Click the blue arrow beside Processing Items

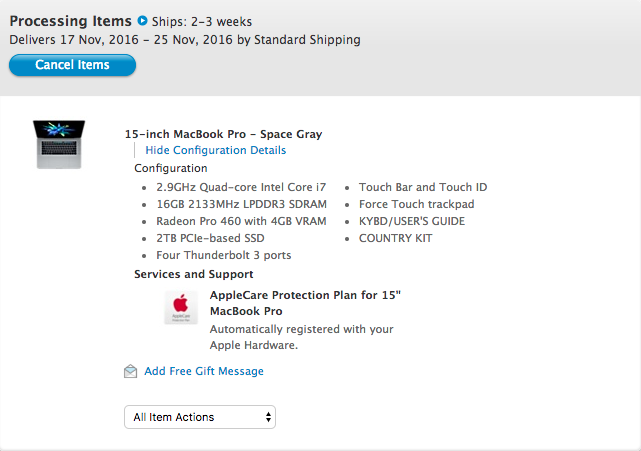142,21
